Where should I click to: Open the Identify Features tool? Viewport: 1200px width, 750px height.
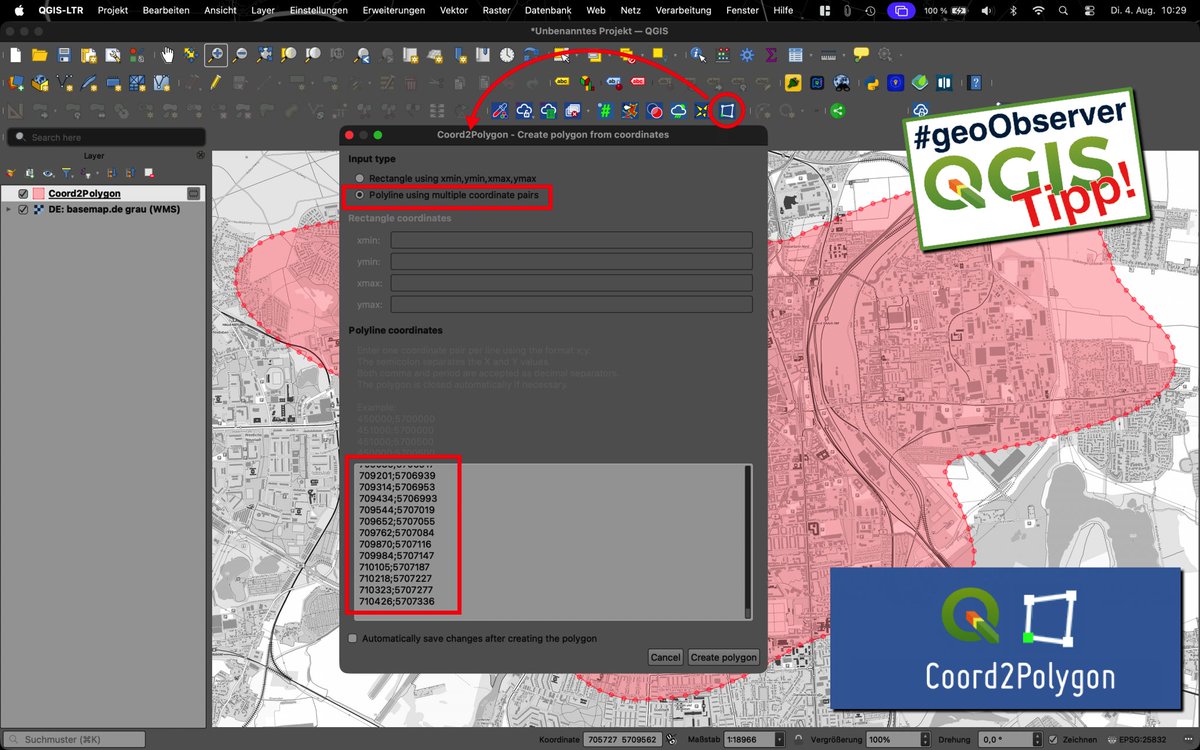click(x=697, y=55)
